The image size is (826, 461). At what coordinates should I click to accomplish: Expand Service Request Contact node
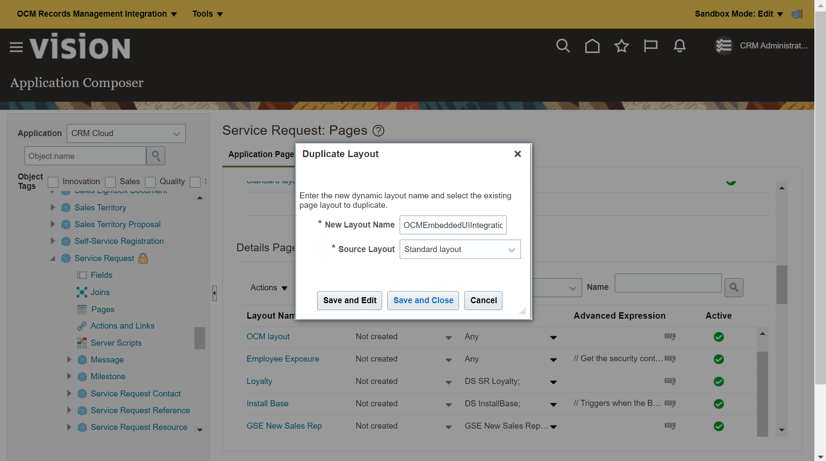[69, 394]
